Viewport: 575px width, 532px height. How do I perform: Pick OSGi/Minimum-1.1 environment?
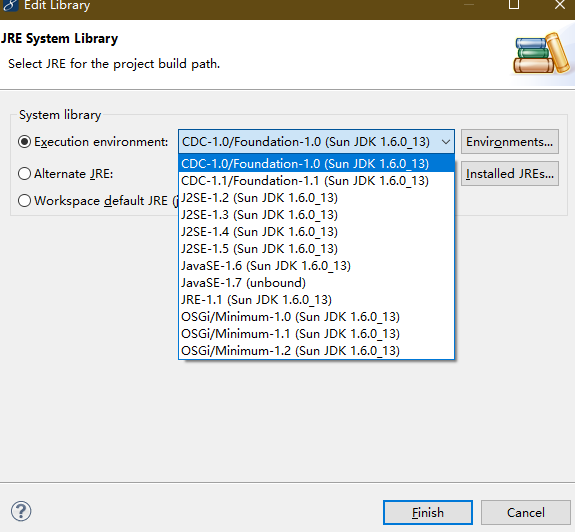pos(316,334)
